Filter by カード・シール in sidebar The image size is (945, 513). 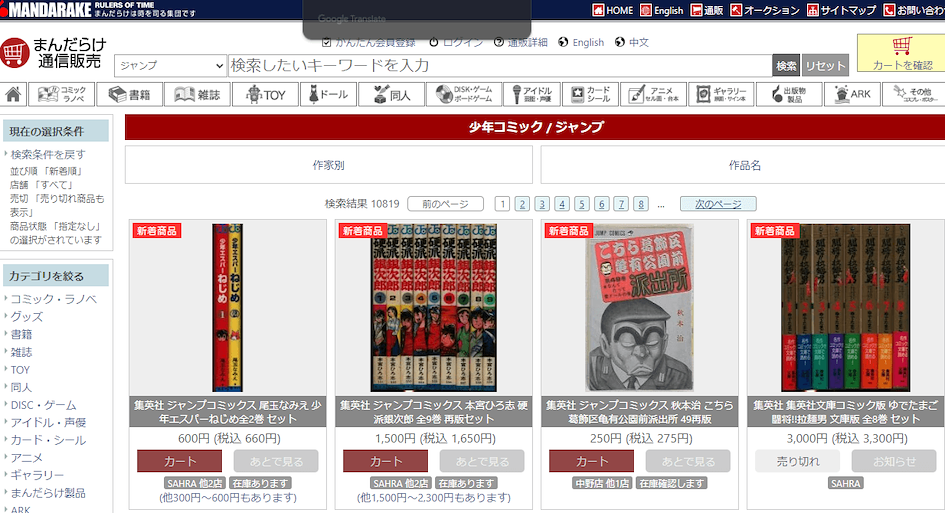[48, 440]
